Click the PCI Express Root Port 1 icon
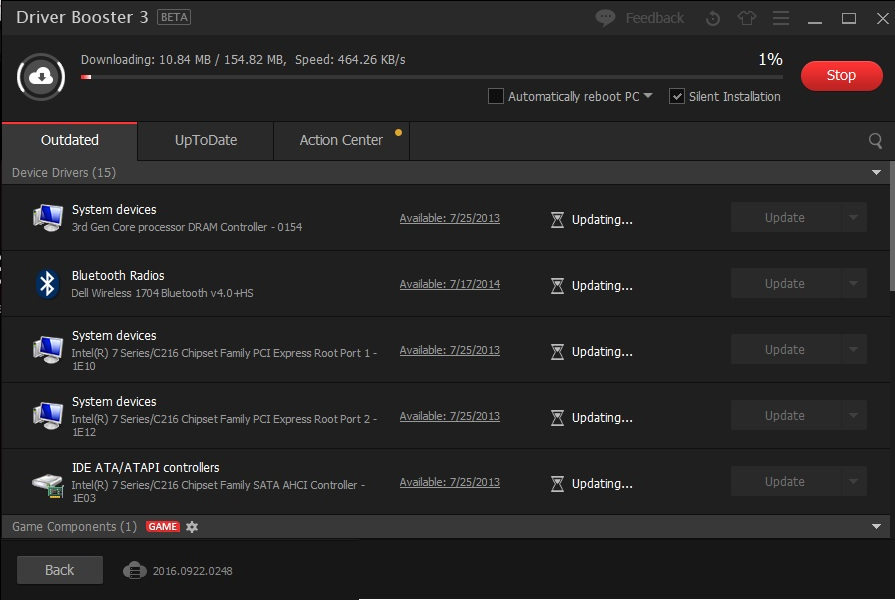Screen dimensions: 895x600 (x=48, y=349)
